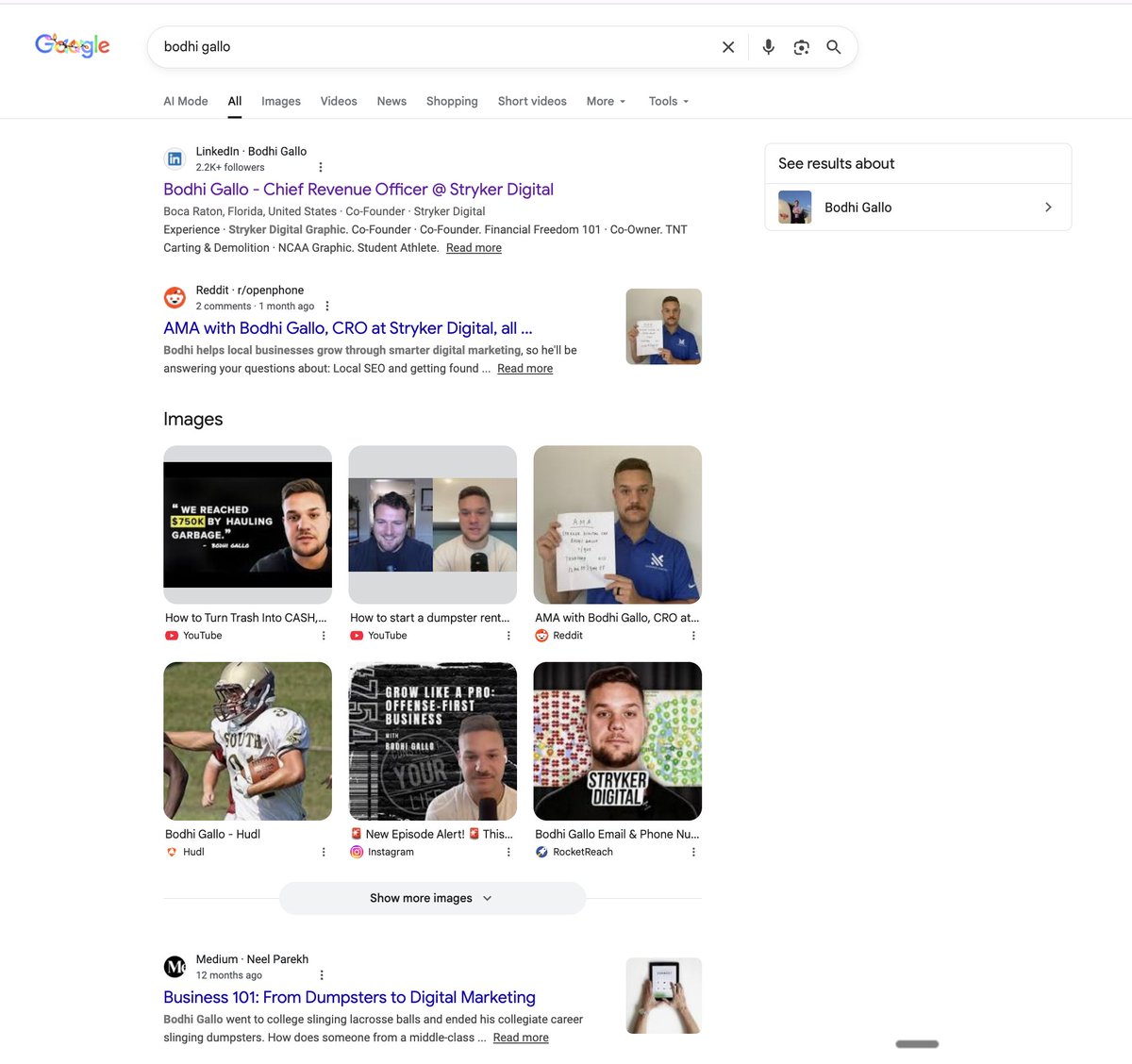Open three-dot menu on Reddit result
The width and height of the screenshot is (1132, 1064).
327,306
